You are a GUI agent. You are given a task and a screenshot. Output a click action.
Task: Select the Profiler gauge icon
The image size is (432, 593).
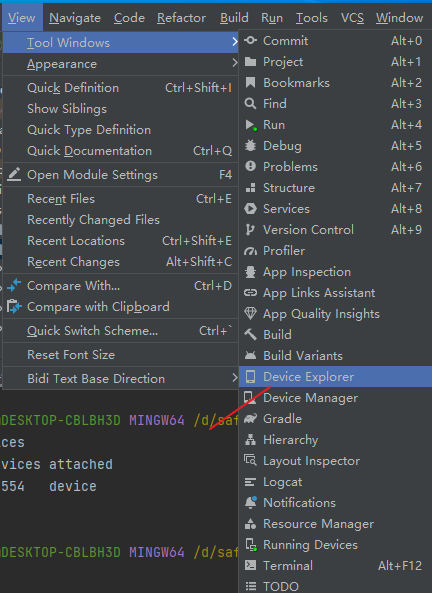(x=250, y=251)
